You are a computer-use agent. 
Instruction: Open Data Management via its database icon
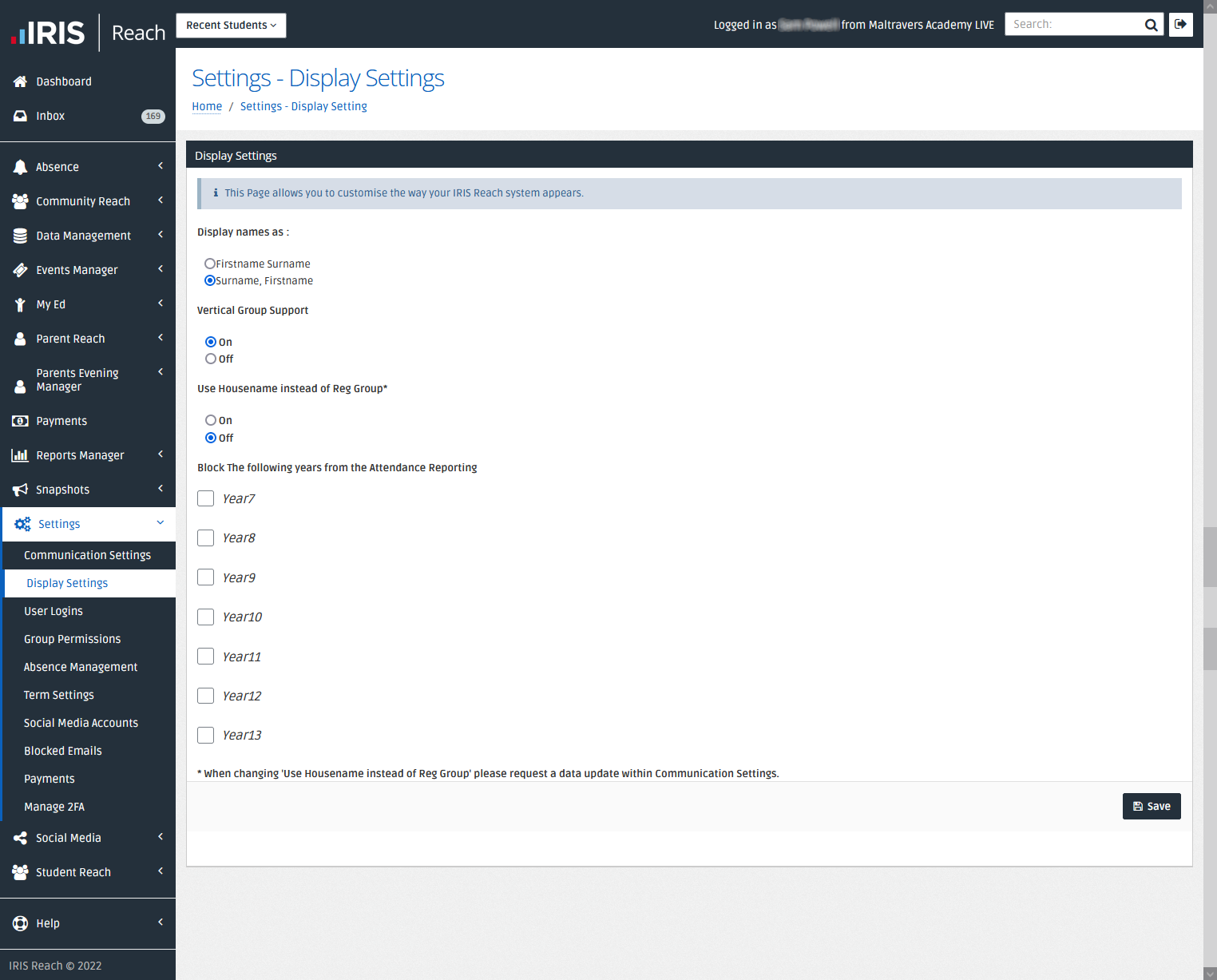pos(20,235)
